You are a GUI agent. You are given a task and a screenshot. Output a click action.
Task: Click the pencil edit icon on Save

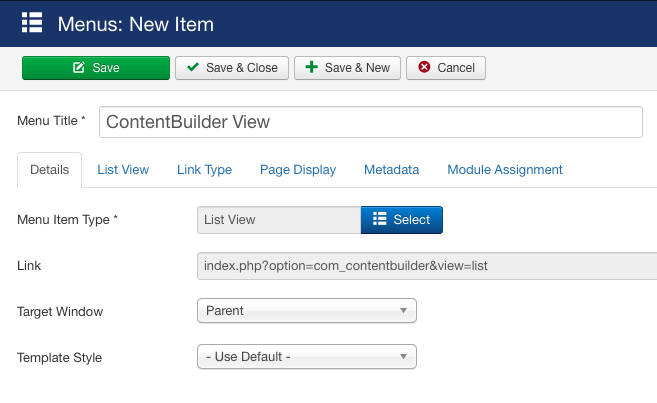[79, 67]
